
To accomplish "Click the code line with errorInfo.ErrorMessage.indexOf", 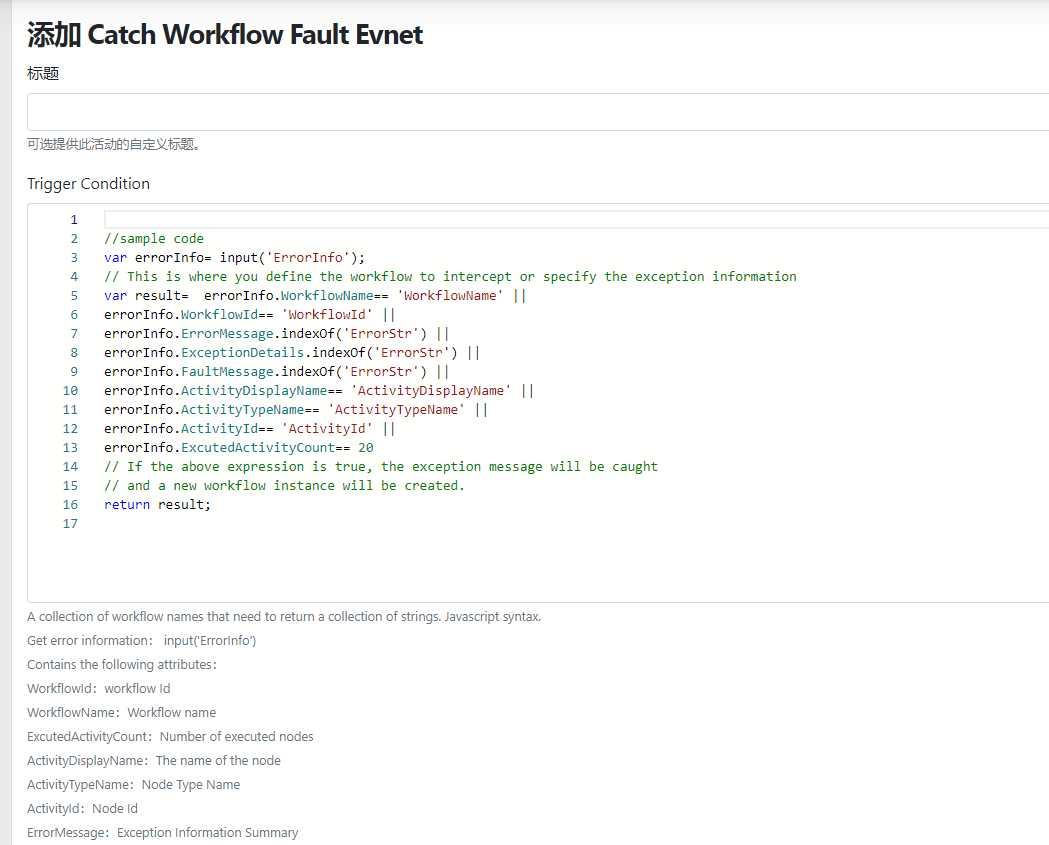I will tap(276, 334).
